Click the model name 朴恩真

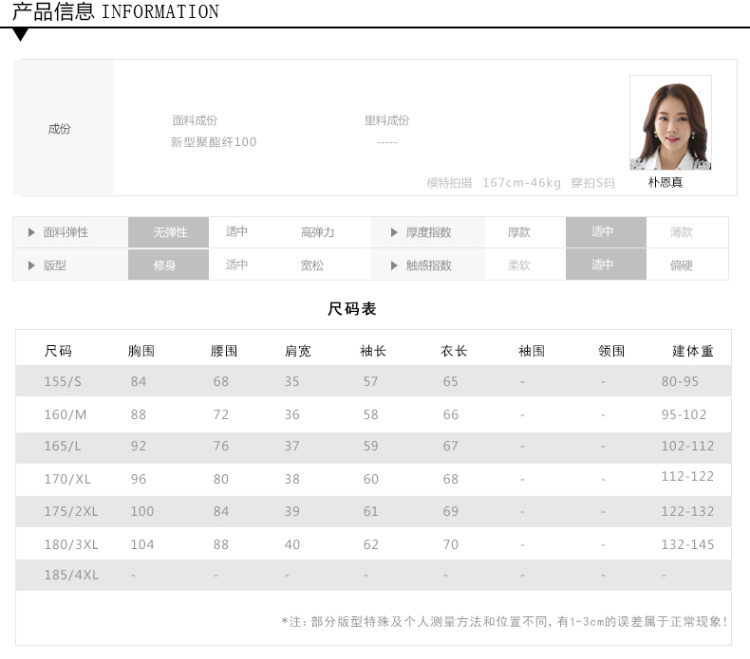(665, 183)
